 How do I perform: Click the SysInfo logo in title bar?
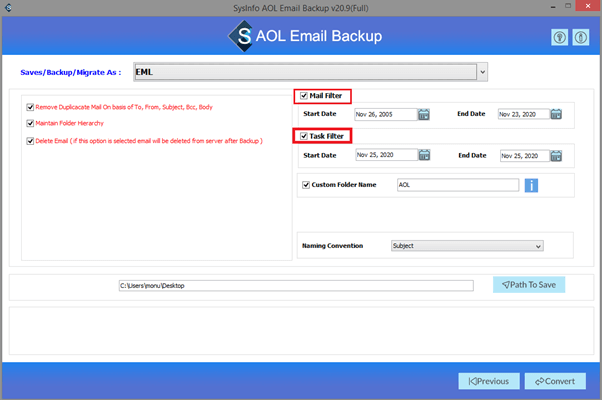tap(8, 7)
